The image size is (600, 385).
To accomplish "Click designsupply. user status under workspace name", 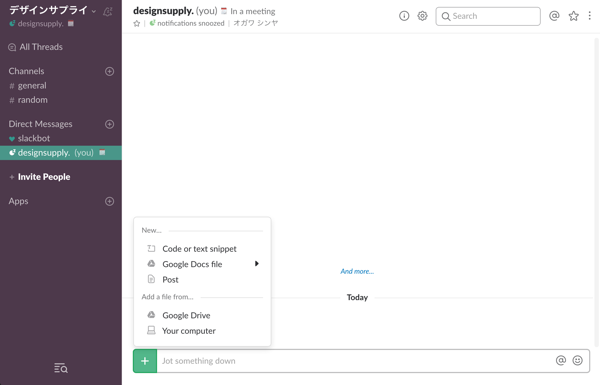I will pyautogui.click(x=40, y=24).
